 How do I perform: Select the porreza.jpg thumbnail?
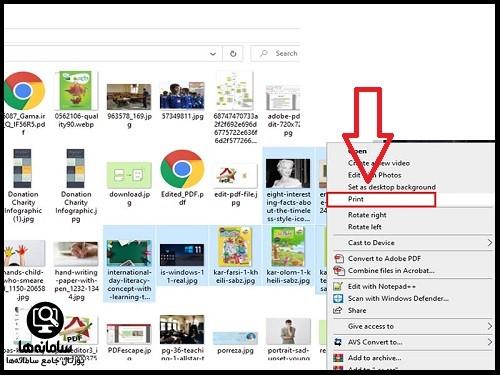tap(235, 338)
